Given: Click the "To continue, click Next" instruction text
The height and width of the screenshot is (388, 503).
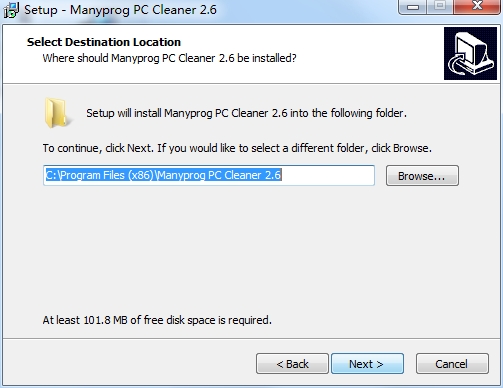Looking at the screenshot, I should pyautogui.click(x=237, y=148).
